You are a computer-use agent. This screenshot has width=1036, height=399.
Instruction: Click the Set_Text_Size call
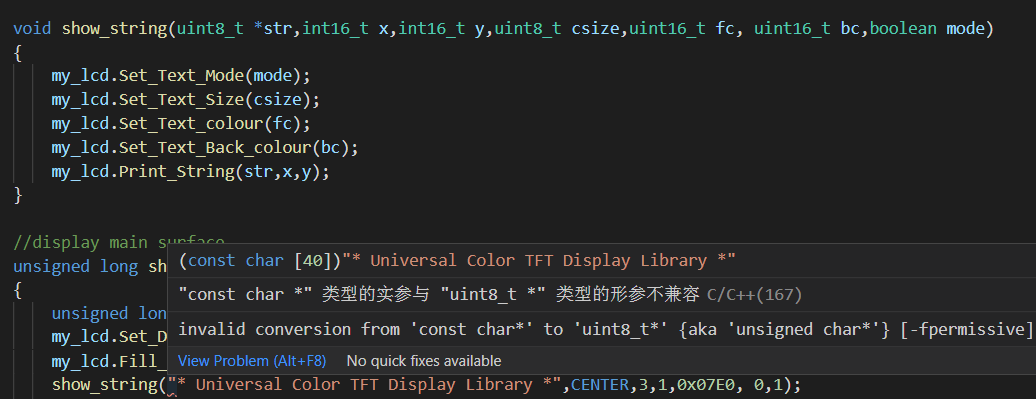(x=181, y=100)
